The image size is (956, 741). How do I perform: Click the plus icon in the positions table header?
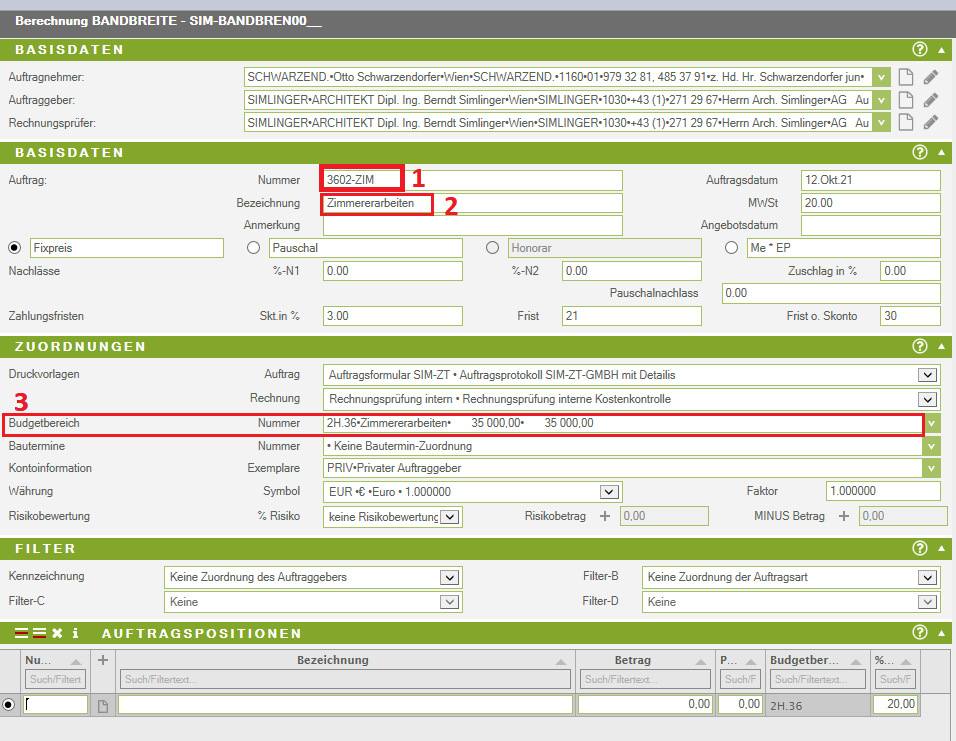[102, 660]
